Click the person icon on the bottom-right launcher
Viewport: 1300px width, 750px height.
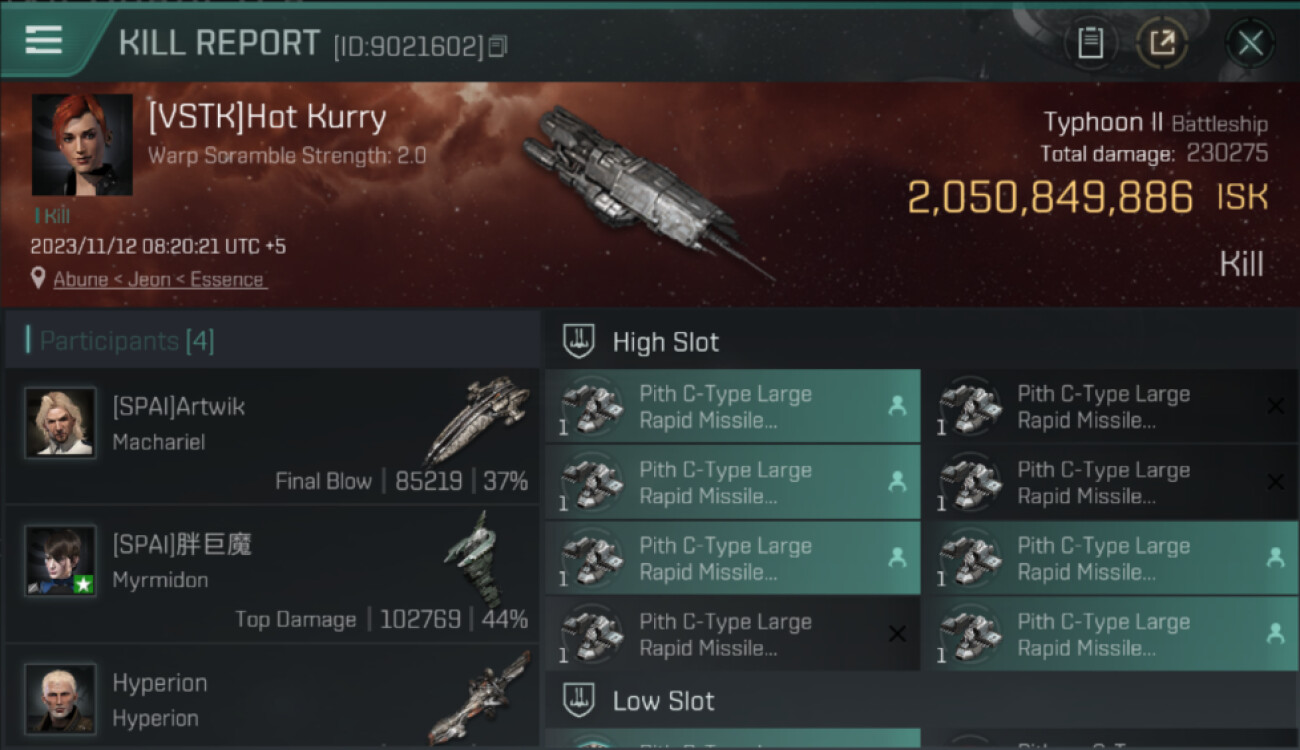pyautogui.click(x=1275, y=633)
